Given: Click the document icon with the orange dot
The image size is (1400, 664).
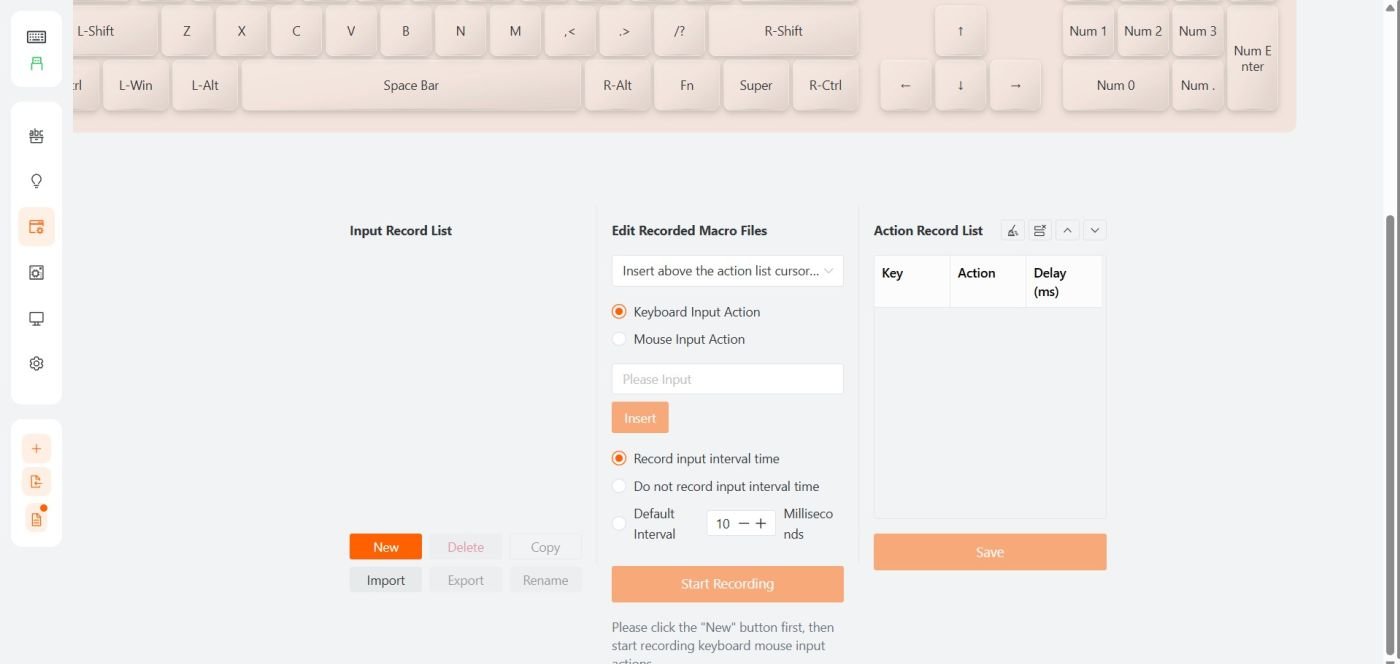Looking at the screenshot, I should (x=36, y=519).
